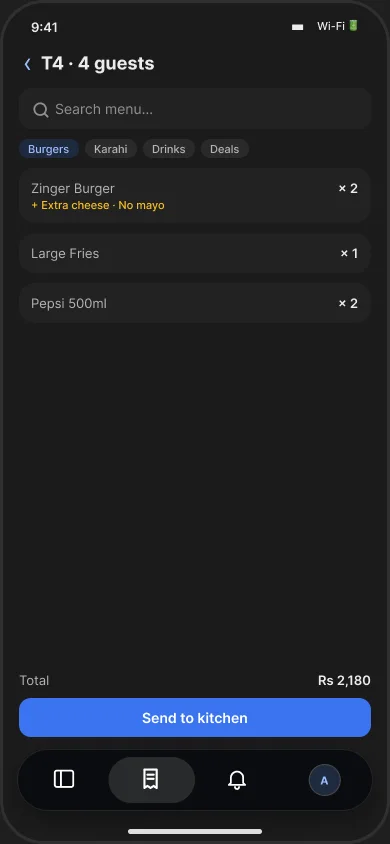The width and height of the screenshot is (390, 844).
Task: Tap the Zinger Burger quantity × 2
Action: point(348,188)
